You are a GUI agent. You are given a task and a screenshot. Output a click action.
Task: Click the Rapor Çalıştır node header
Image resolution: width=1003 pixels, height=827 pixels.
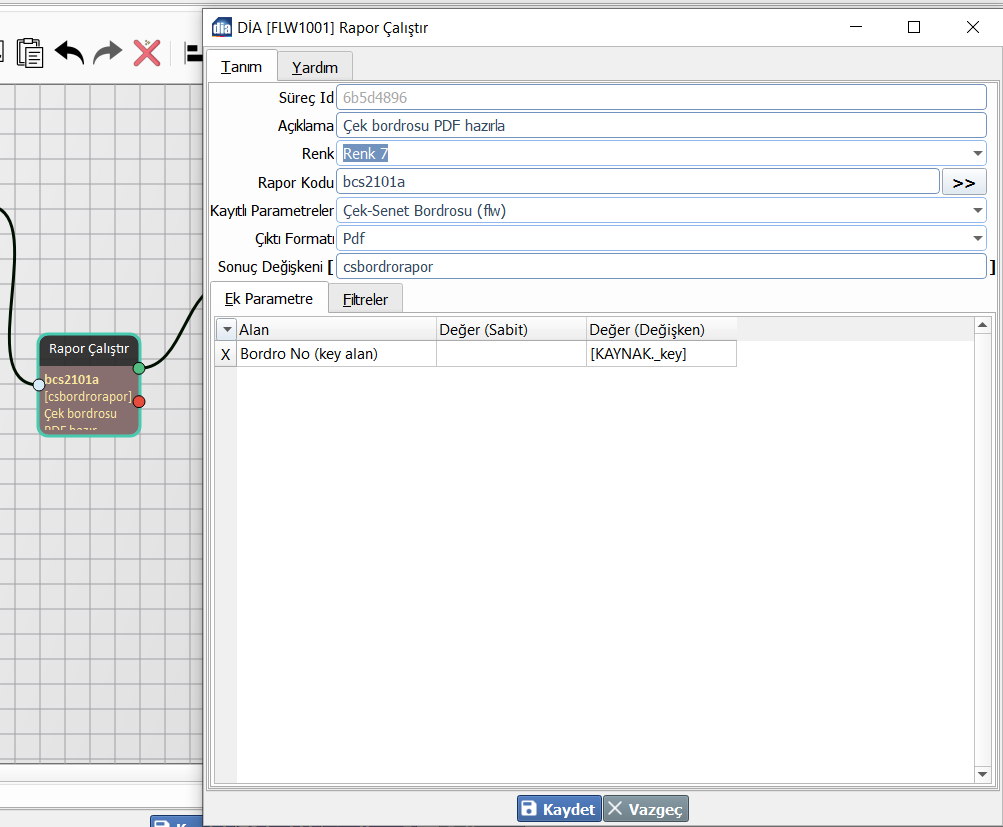pos(89,349)
